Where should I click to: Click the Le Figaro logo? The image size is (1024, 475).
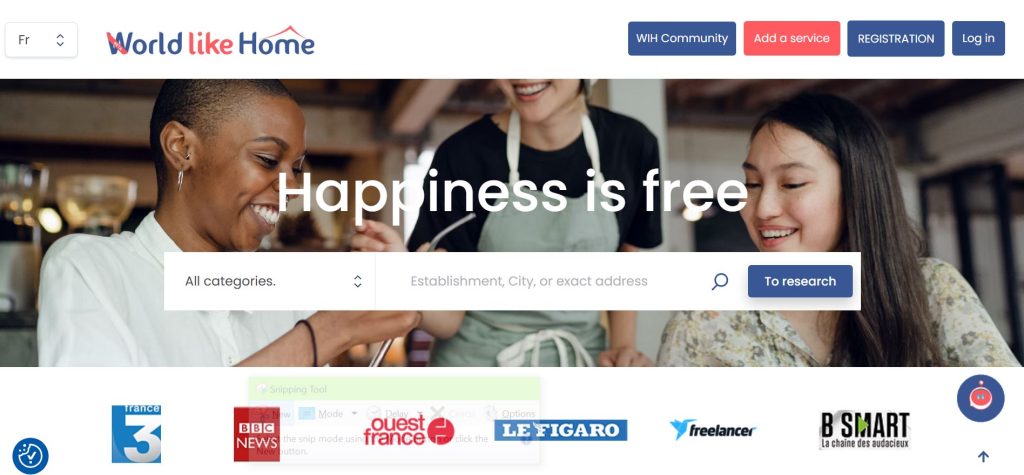pos(560,431)
